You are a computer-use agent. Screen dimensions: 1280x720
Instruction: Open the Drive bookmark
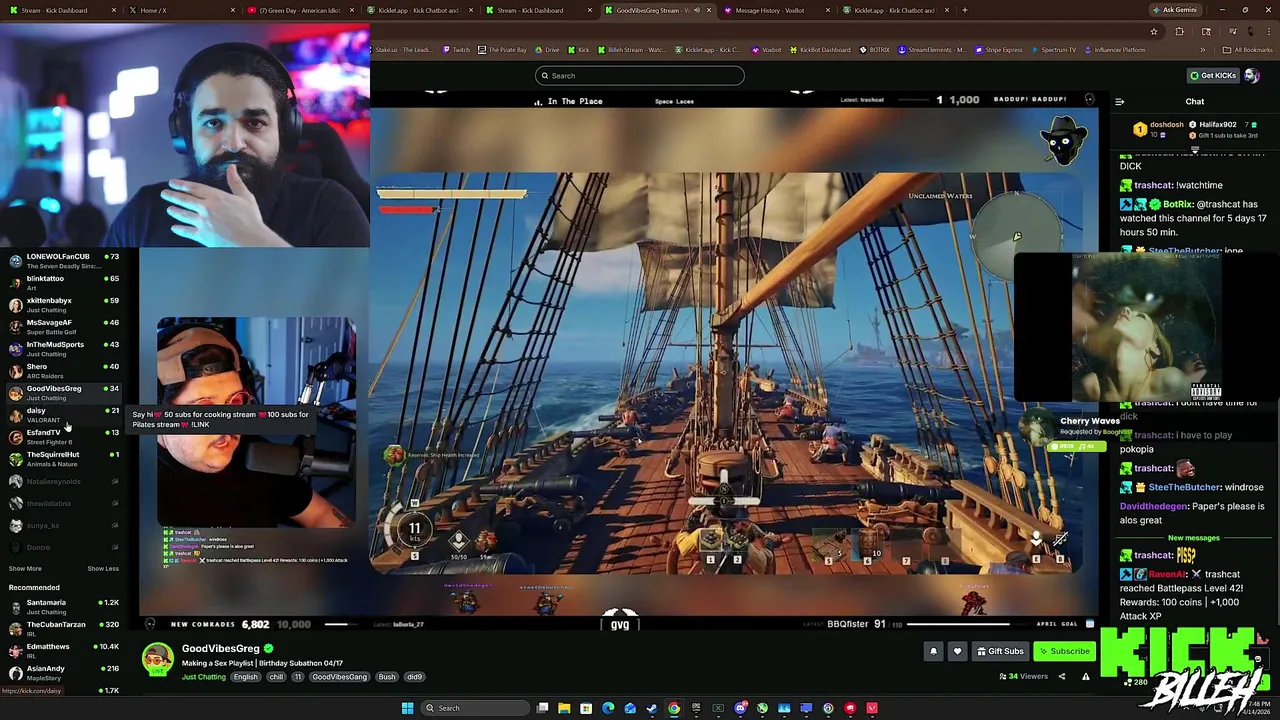pyautogui.click(x=547, y=50)
